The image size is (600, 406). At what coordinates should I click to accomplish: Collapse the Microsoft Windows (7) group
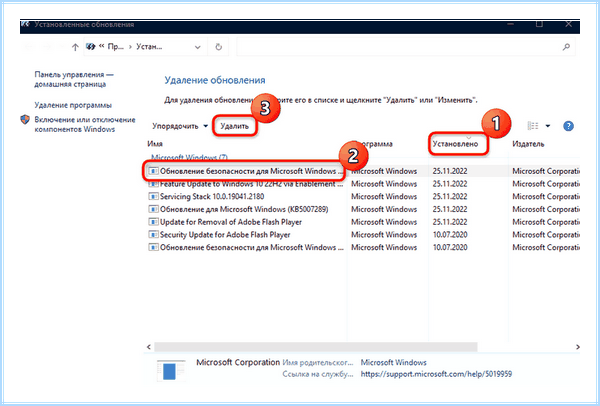pos(189,157)
